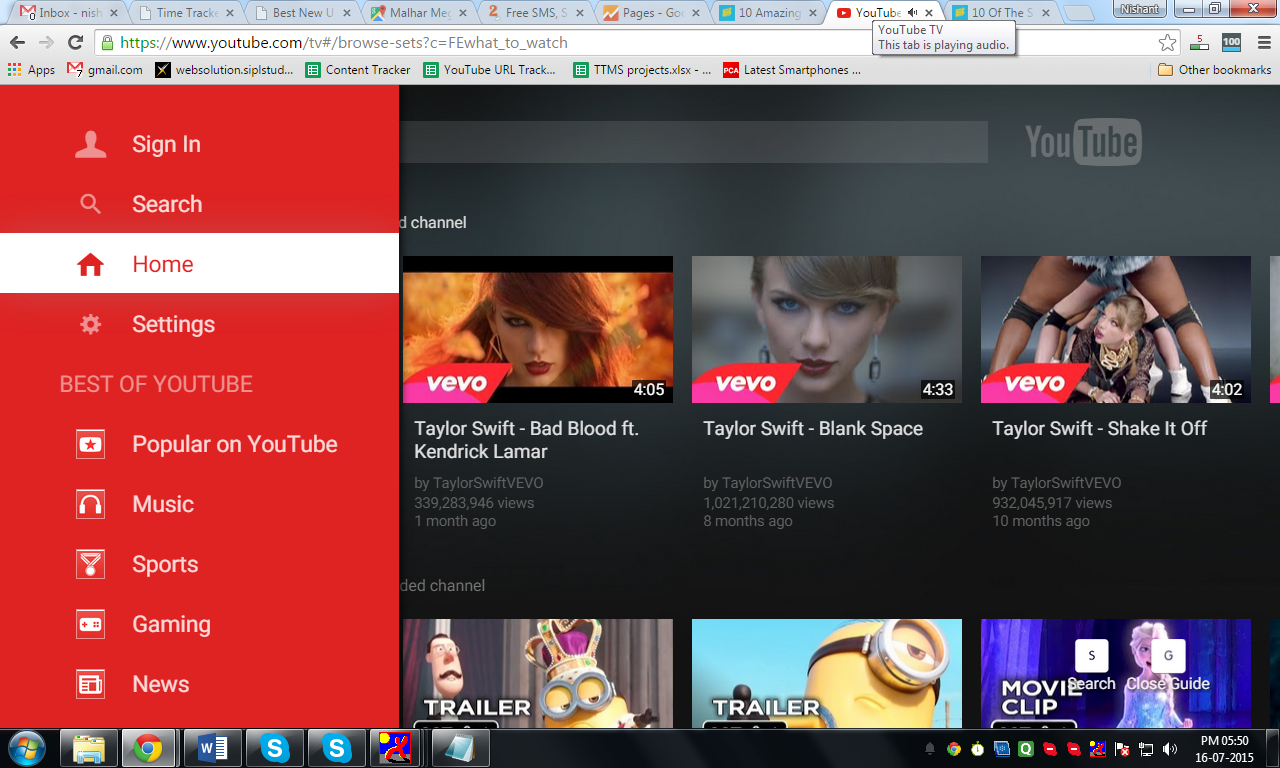Open the crowned Minion trailer thumbnail
This screenshot has height=768, width=1280.
pos(538,673)
